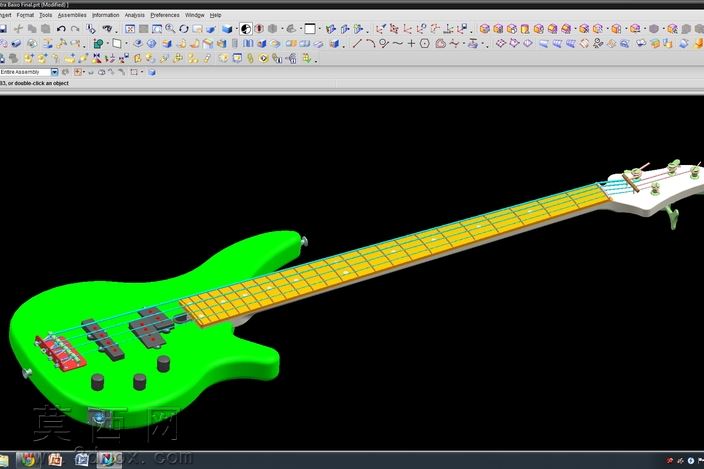Screen dimensions: 704x469
Task: Select the Spline wave tool
Action: tap(398, 44)
